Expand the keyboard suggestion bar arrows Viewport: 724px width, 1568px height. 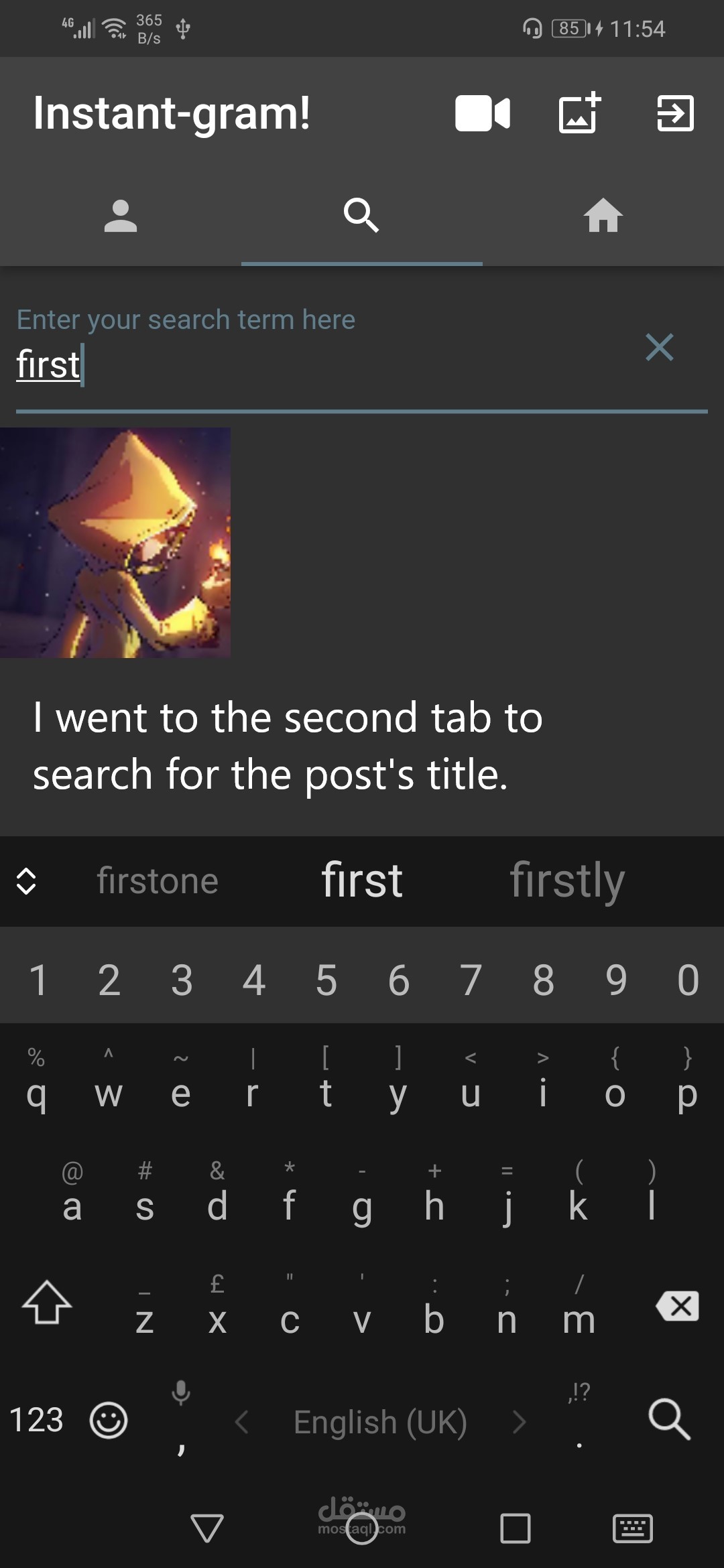click(x=25, y=881)
